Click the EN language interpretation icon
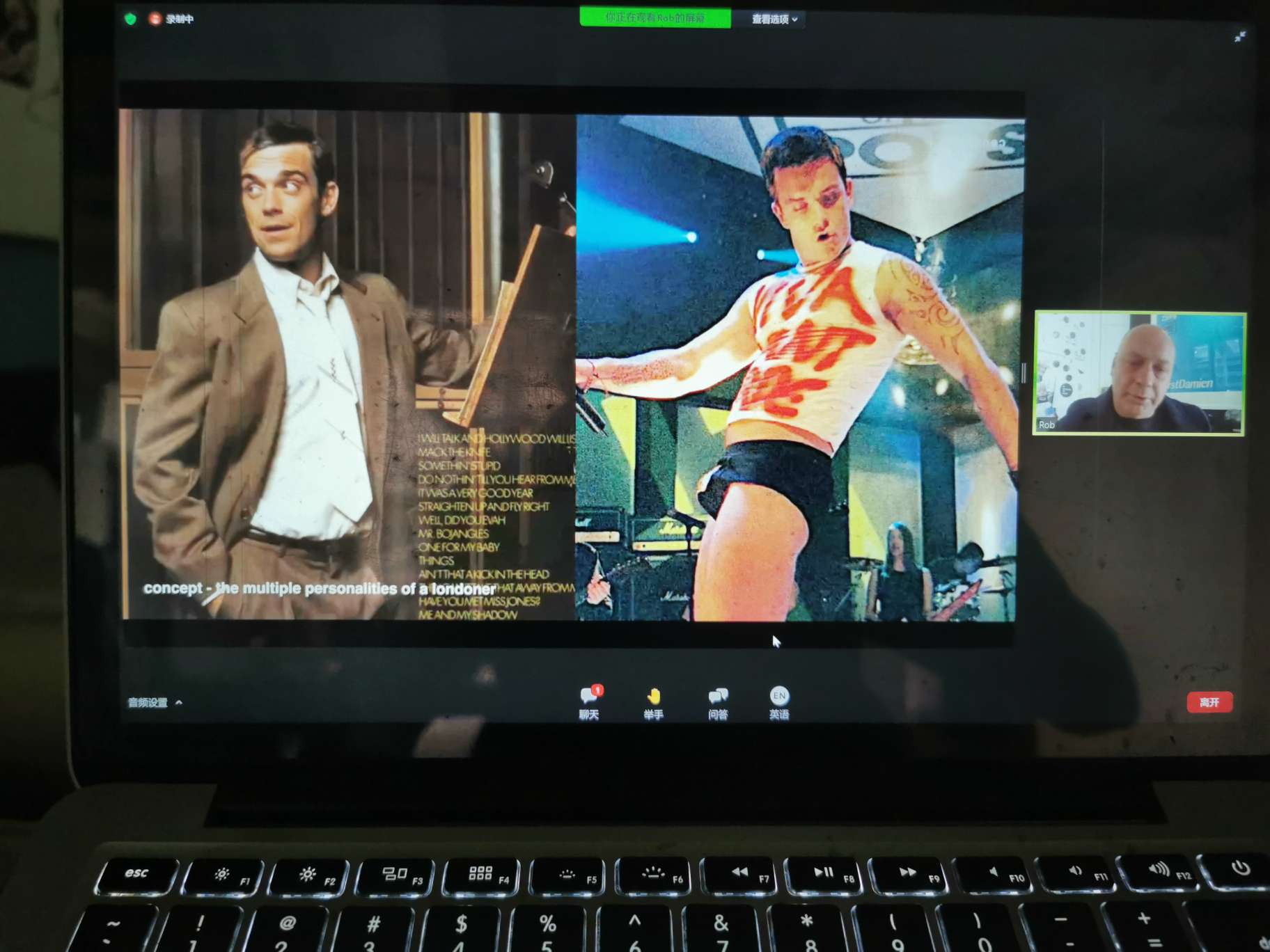1270x952 pixels. click(779, 695)
